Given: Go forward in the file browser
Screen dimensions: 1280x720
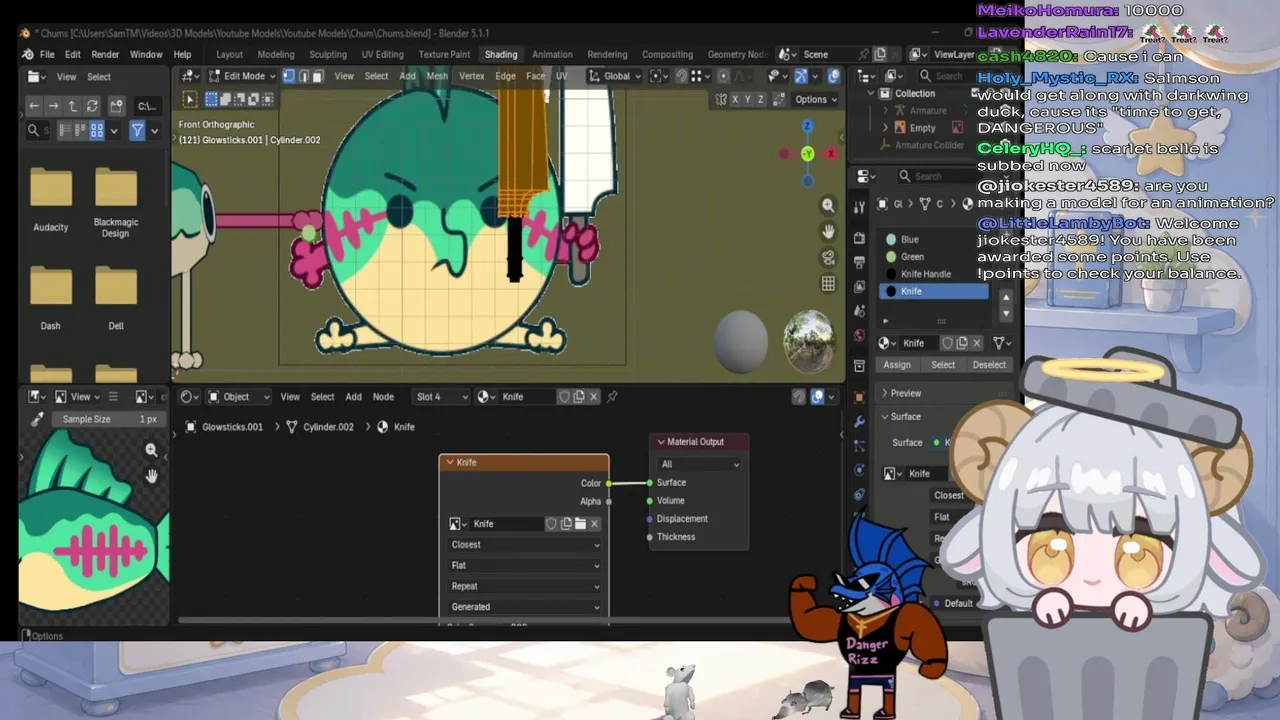Looking at the screenshot, I should tap(53, 105).
